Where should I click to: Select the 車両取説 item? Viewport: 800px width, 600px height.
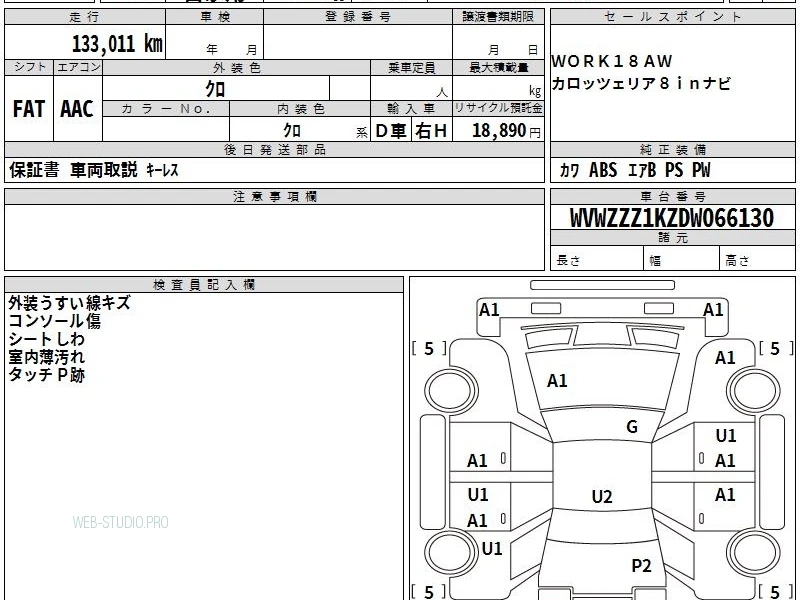point(104,170)
